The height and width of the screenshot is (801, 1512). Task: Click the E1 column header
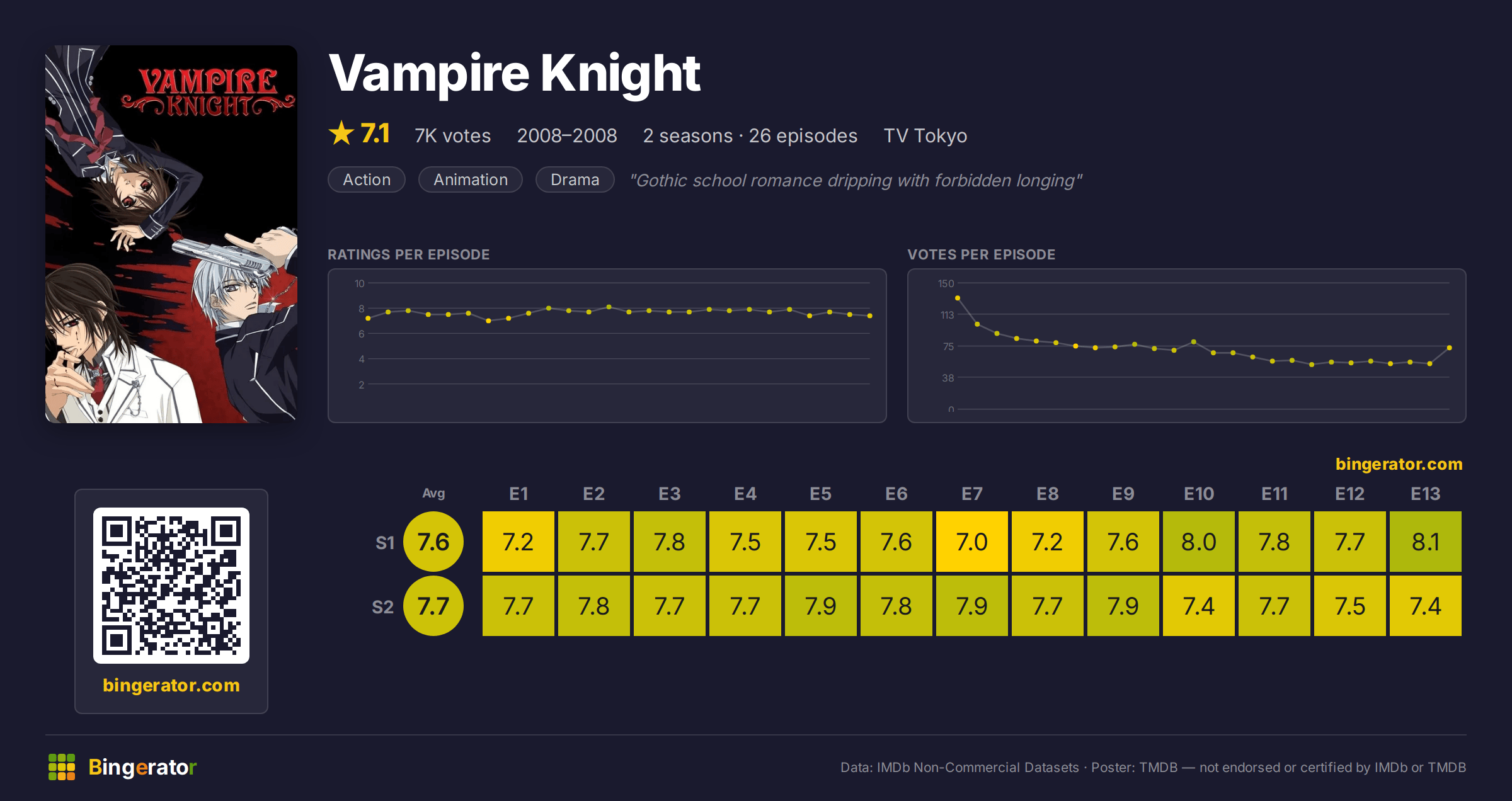tap(518, 494)
